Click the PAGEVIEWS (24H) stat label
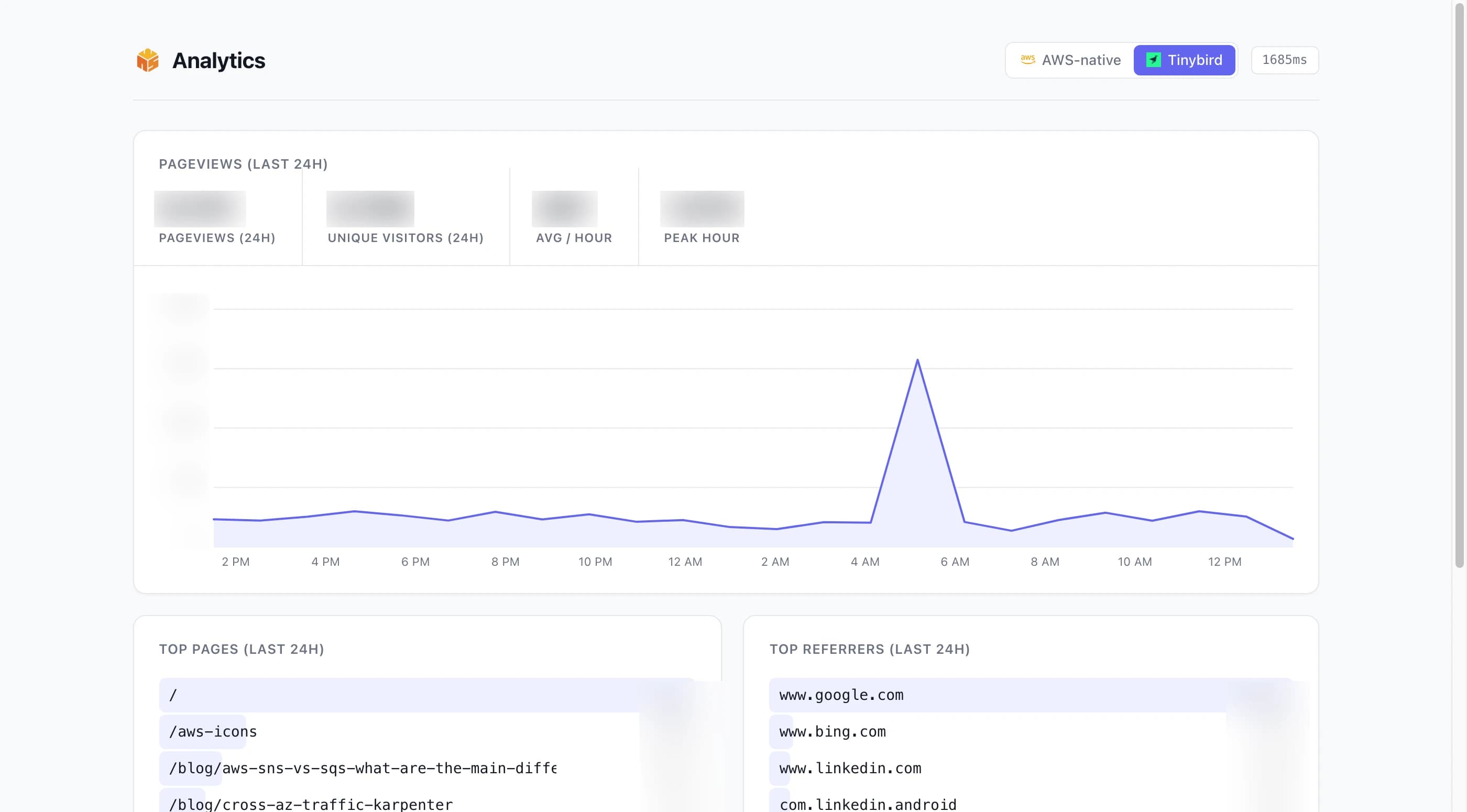 (x=217, y=238)
